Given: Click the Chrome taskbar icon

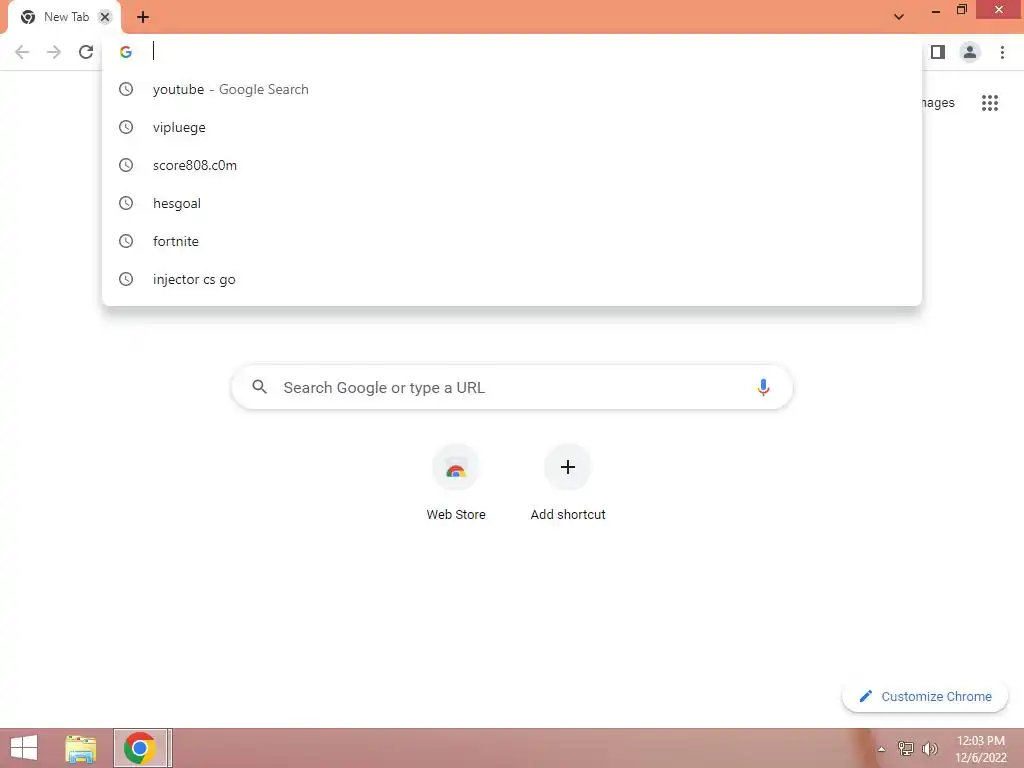Looking at the screenshot, I should (x=140, y=748).
